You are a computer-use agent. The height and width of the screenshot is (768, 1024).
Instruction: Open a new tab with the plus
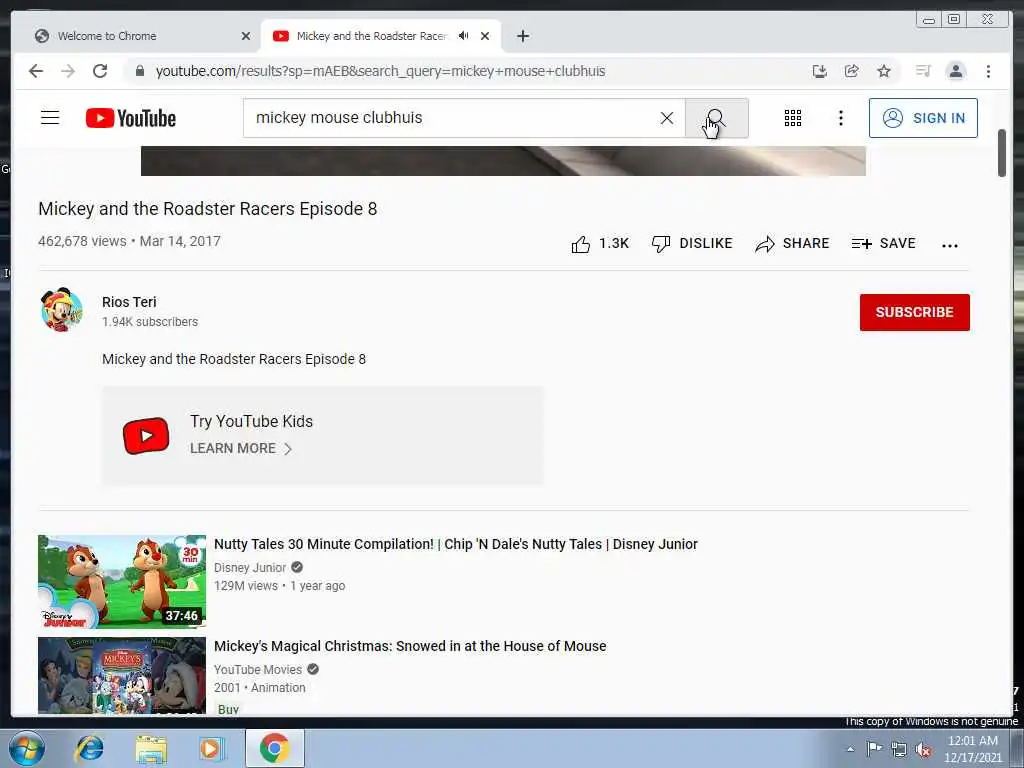coord(522,36)
